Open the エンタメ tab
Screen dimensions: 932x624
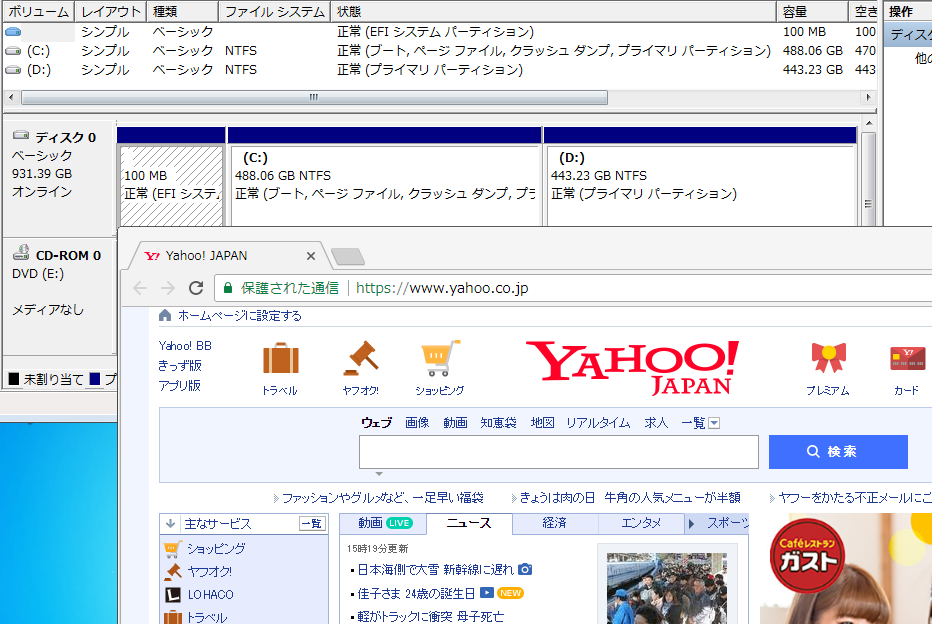[x=641, y=523]
